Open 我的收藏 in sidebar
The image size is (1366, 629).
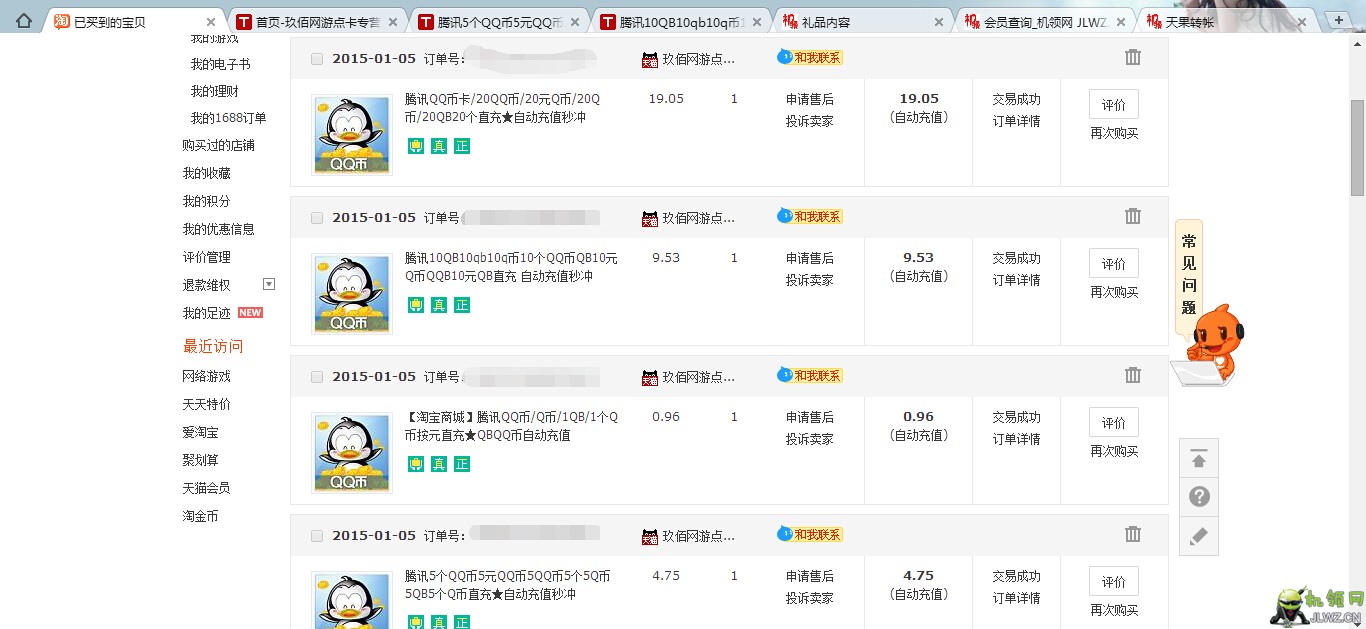206,173
